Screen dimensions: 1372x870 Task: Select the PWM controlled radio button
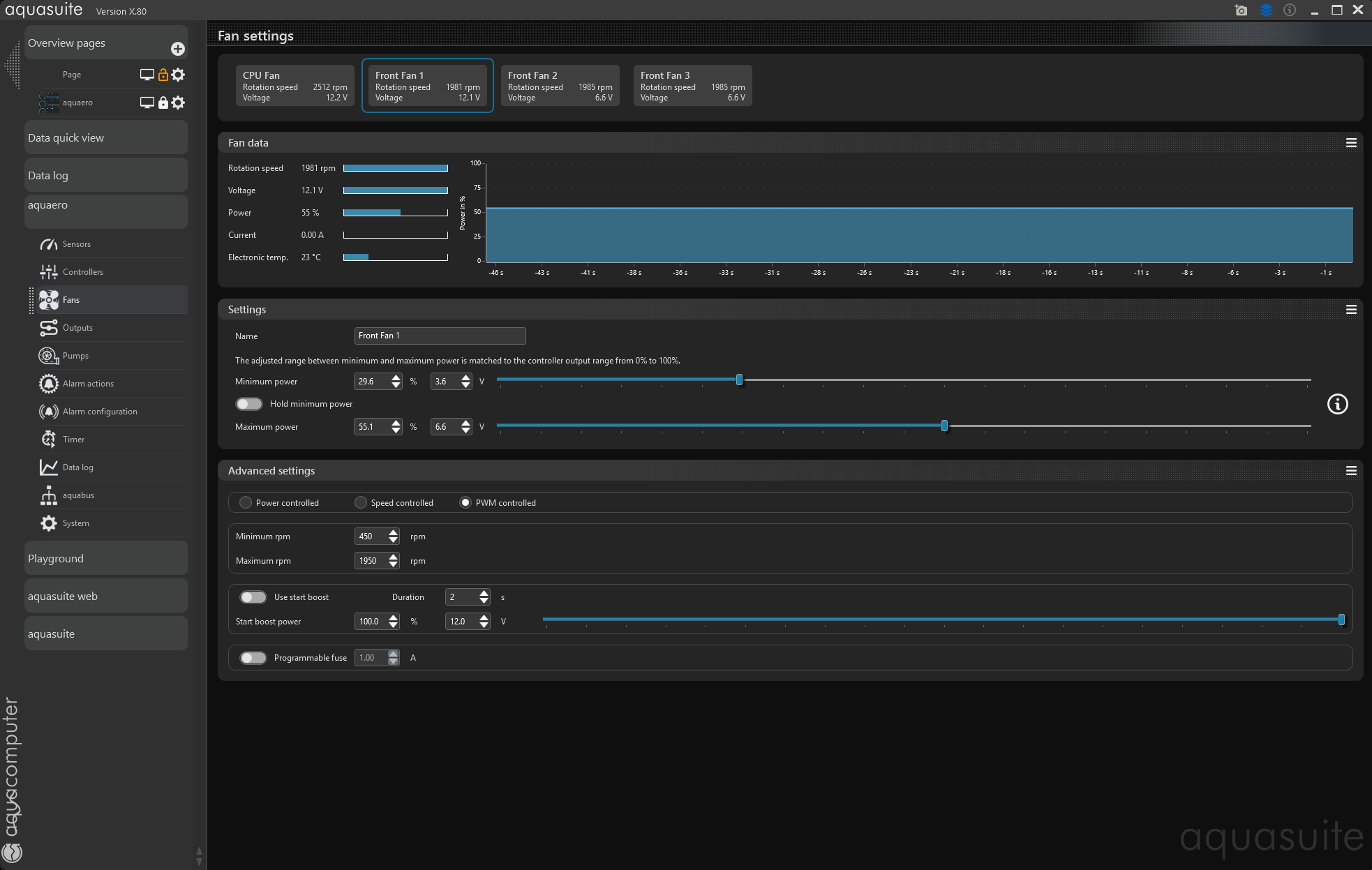[465, 502]
